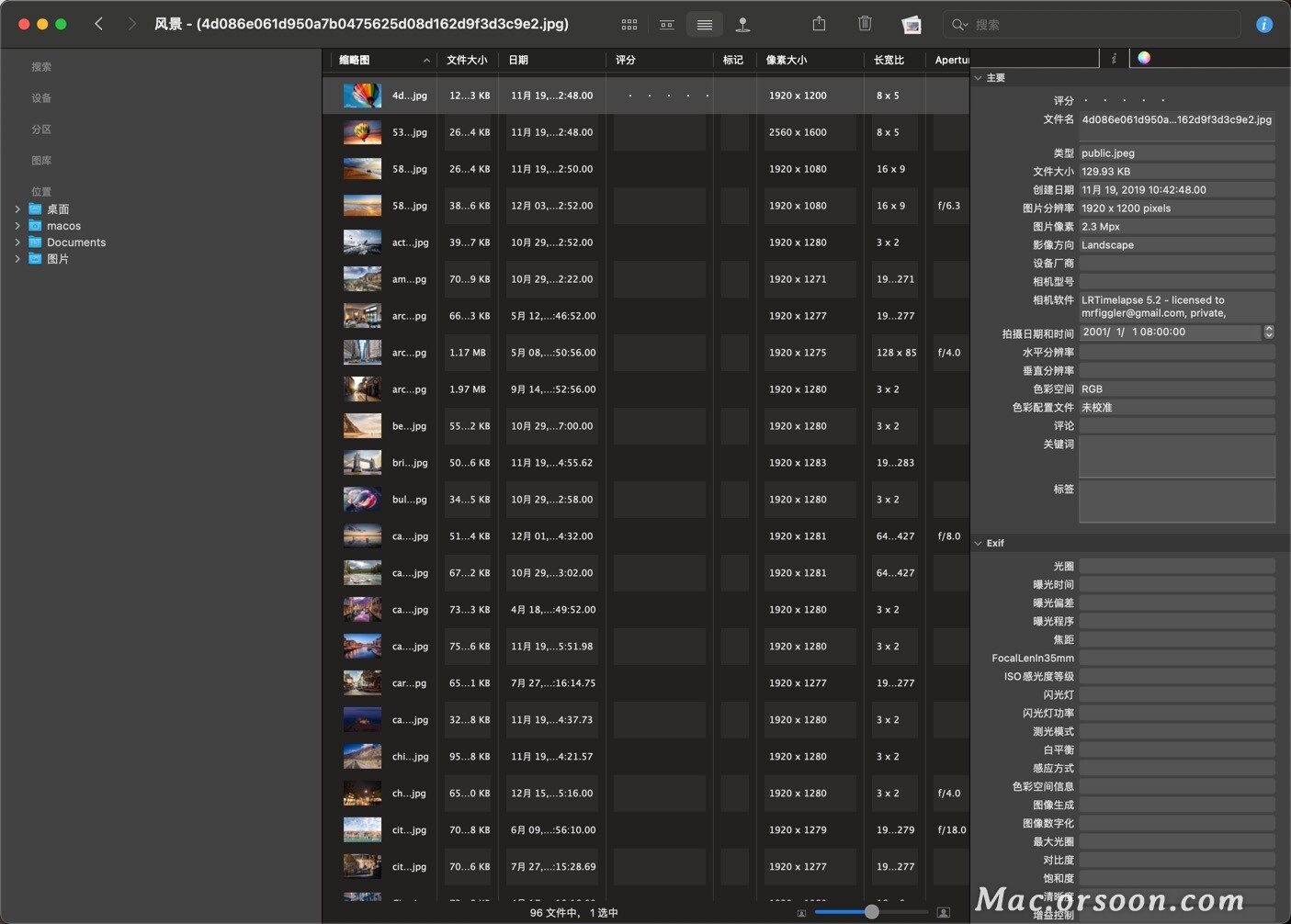
Task: Switch to grid thumbnail view
Action: tap(629, 25)
